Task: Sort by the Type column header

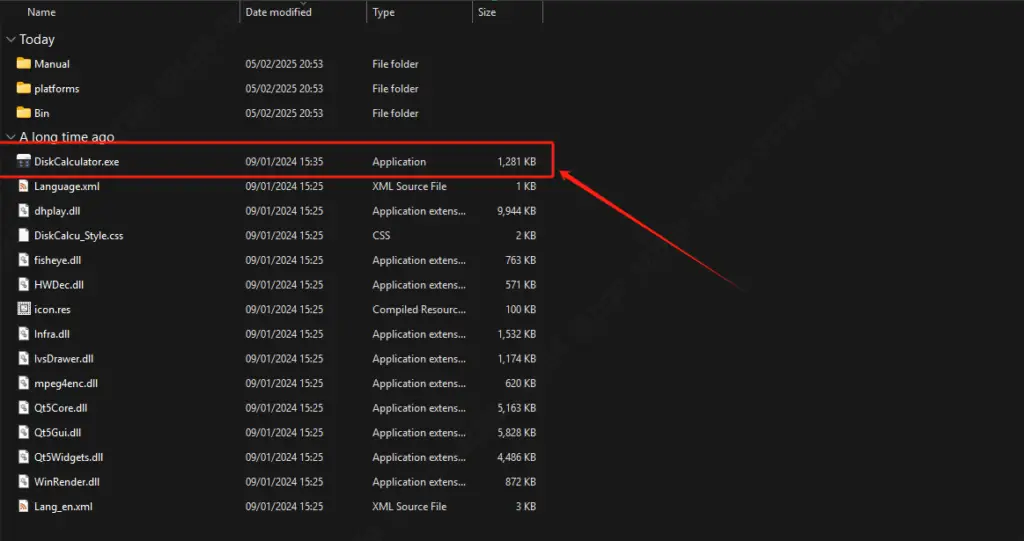Action: click(x=383, y=12)
